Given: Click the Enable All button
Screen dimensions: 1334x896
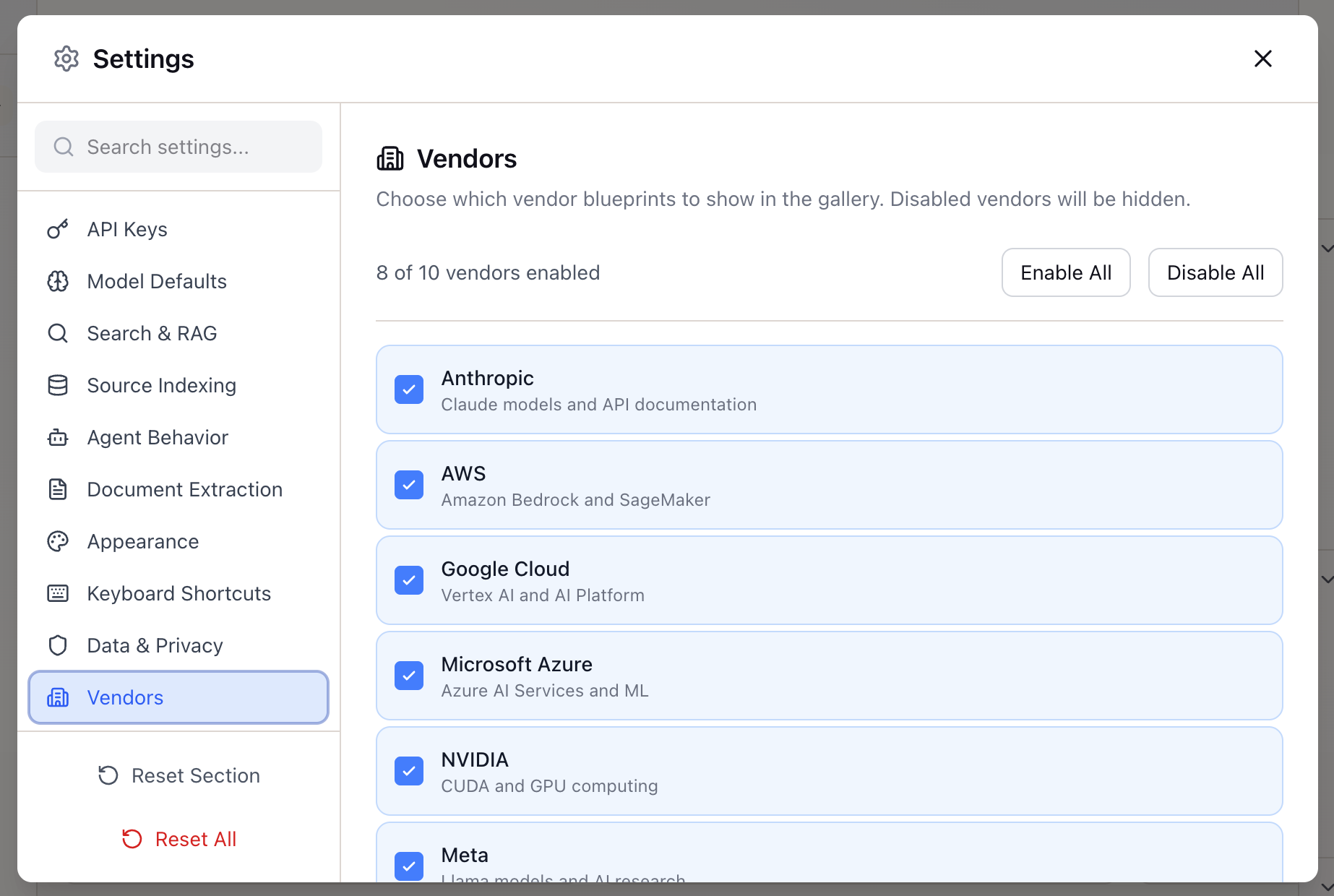Looking at the screenshot, I should coord(1066,272).
